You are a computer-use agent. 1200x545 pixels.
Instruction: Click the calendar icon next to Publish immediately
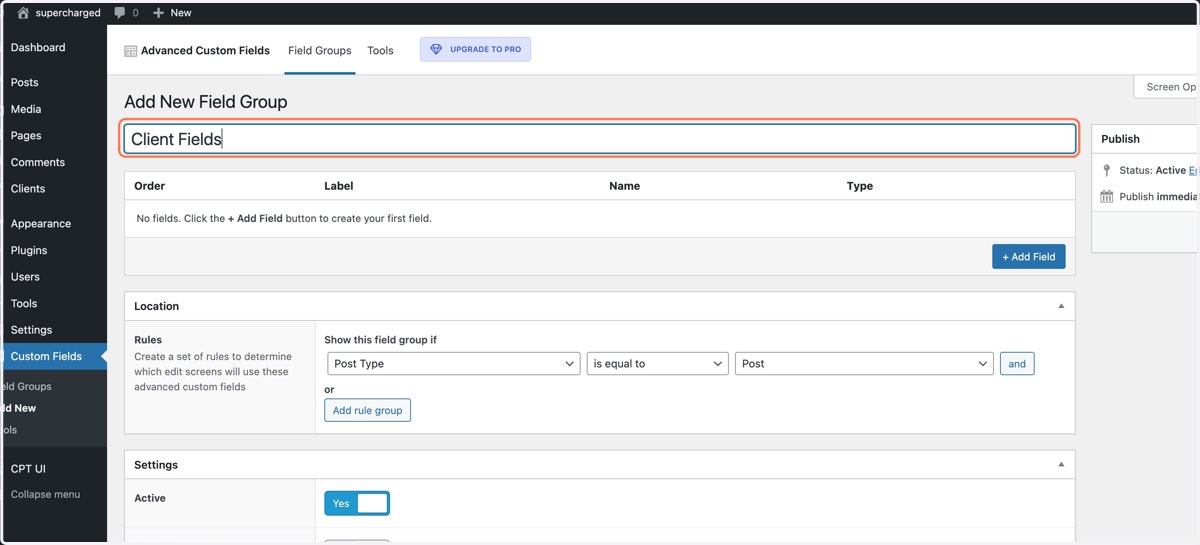[x=1106, y=197]
